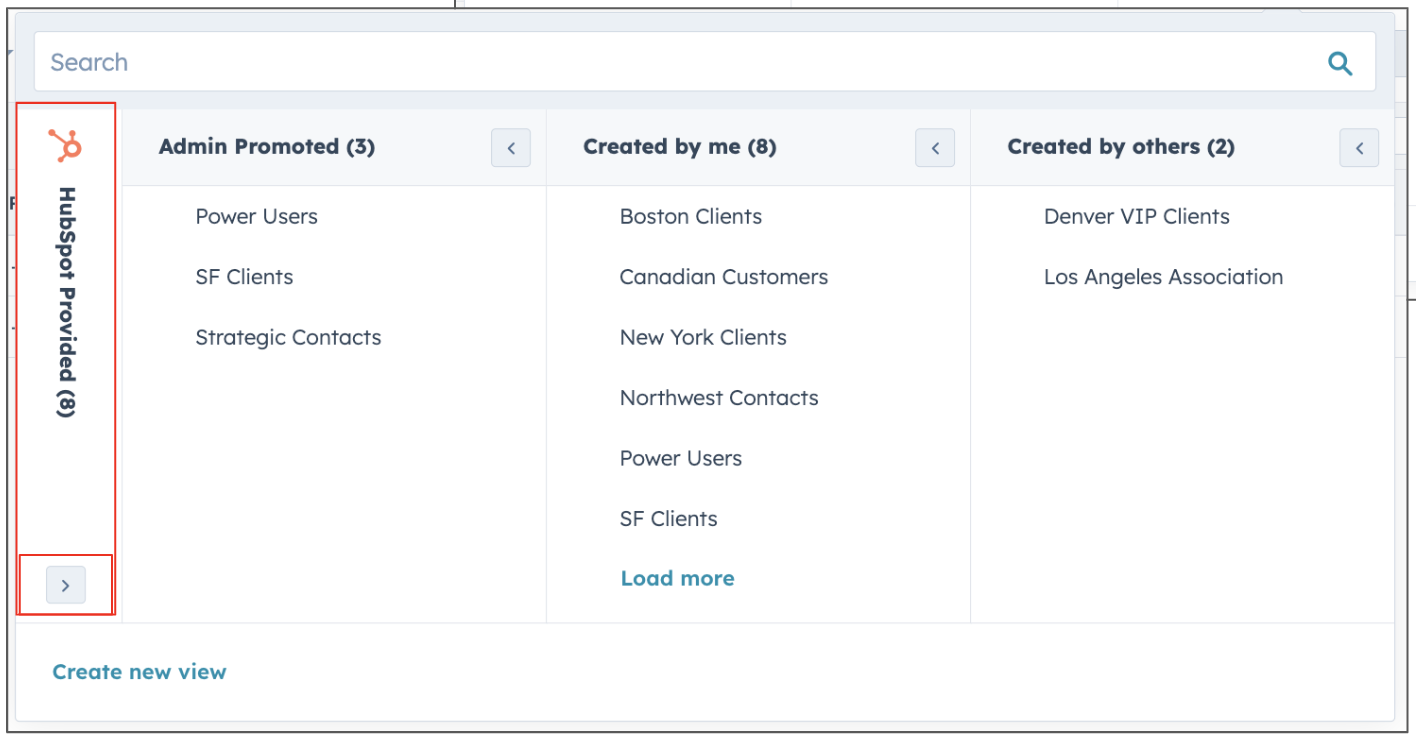
Task: Click the Created by others (2) heading
Action: [x=1121, y=147]
